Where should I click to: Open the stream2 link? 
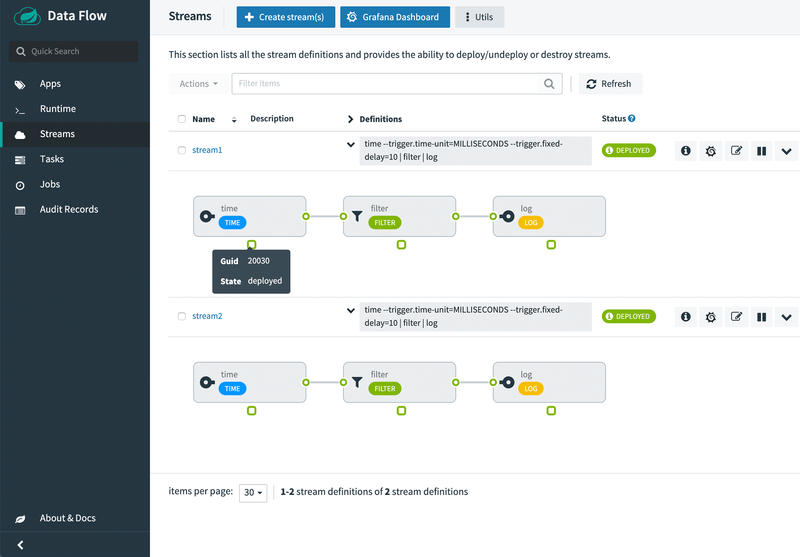click(x=207, y=316)
